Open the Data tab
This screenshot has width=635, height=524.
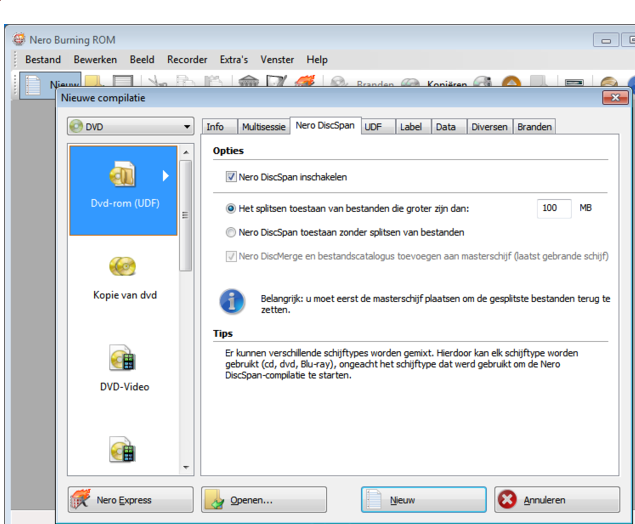click(449, 127)
